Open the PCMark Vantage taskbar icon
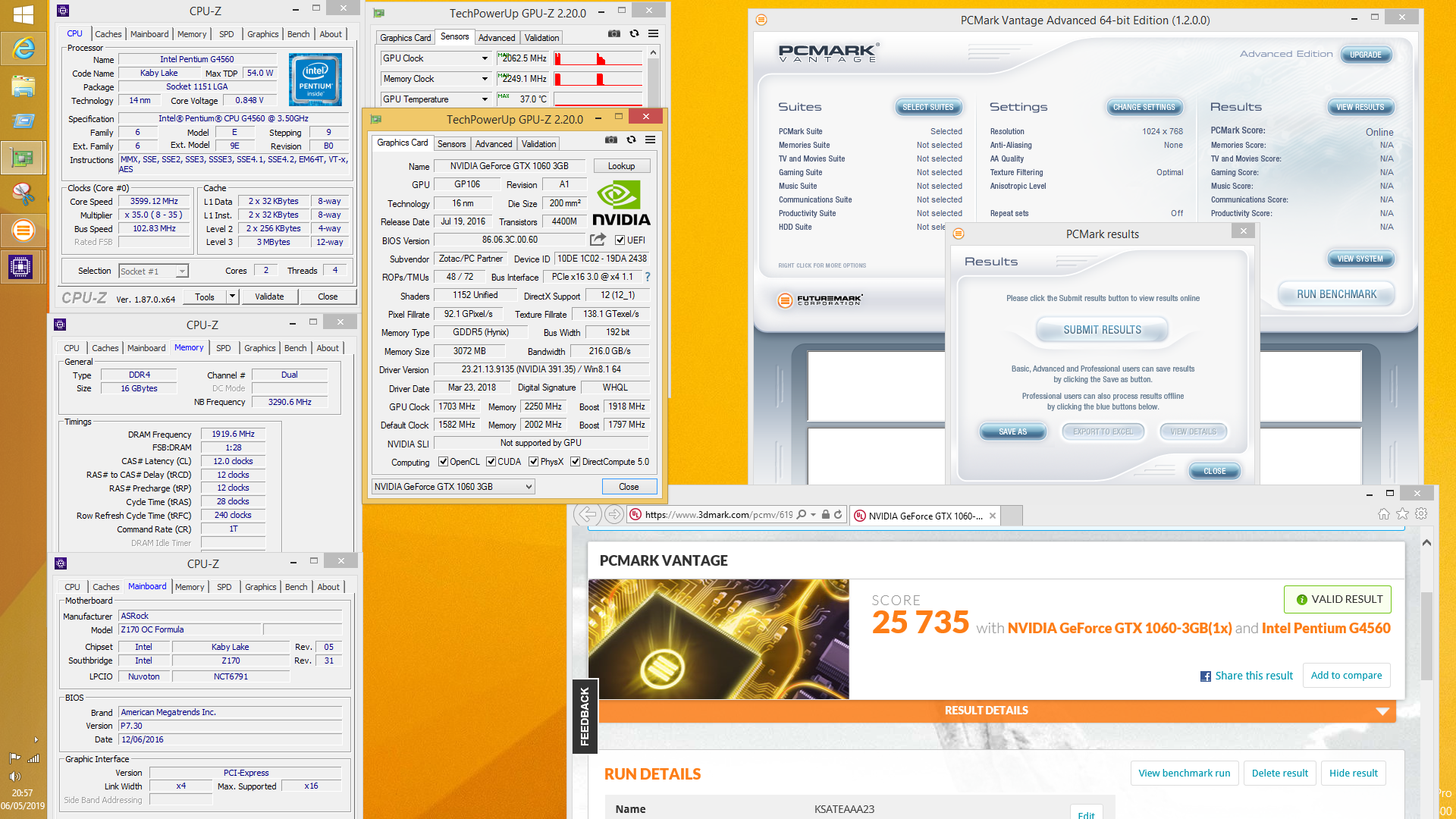Screen dimensions: 1456x819 tap(23, 230)
